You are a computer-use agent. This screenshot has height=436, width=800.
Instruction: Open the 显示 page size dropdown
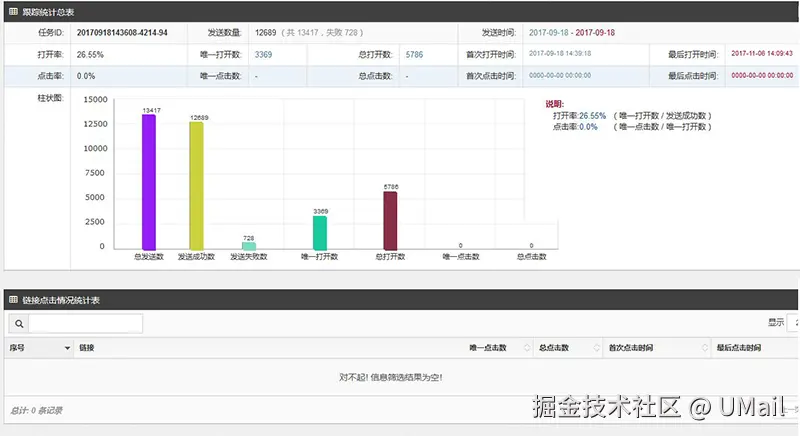(x=793, y=323)
